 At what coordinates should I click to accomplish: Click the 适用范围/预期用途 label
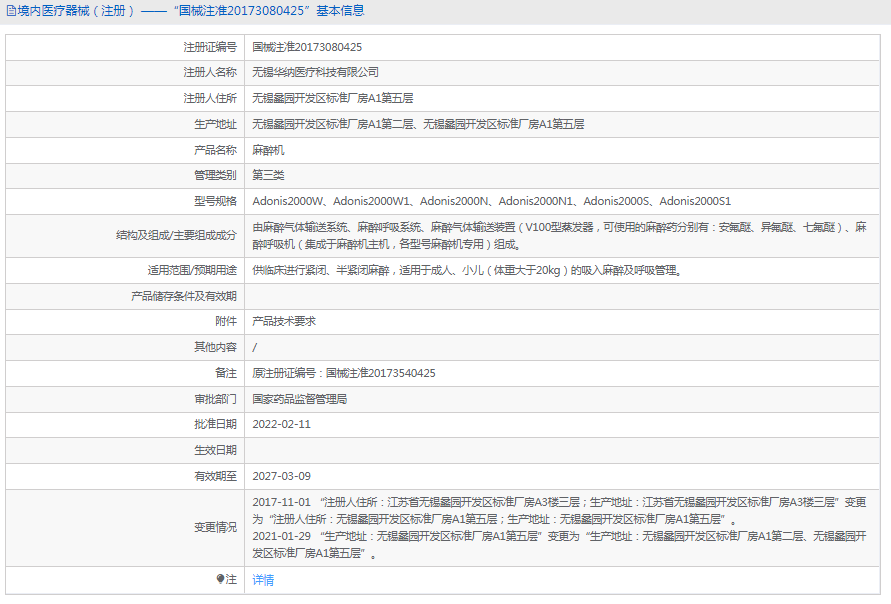[192, 270]
